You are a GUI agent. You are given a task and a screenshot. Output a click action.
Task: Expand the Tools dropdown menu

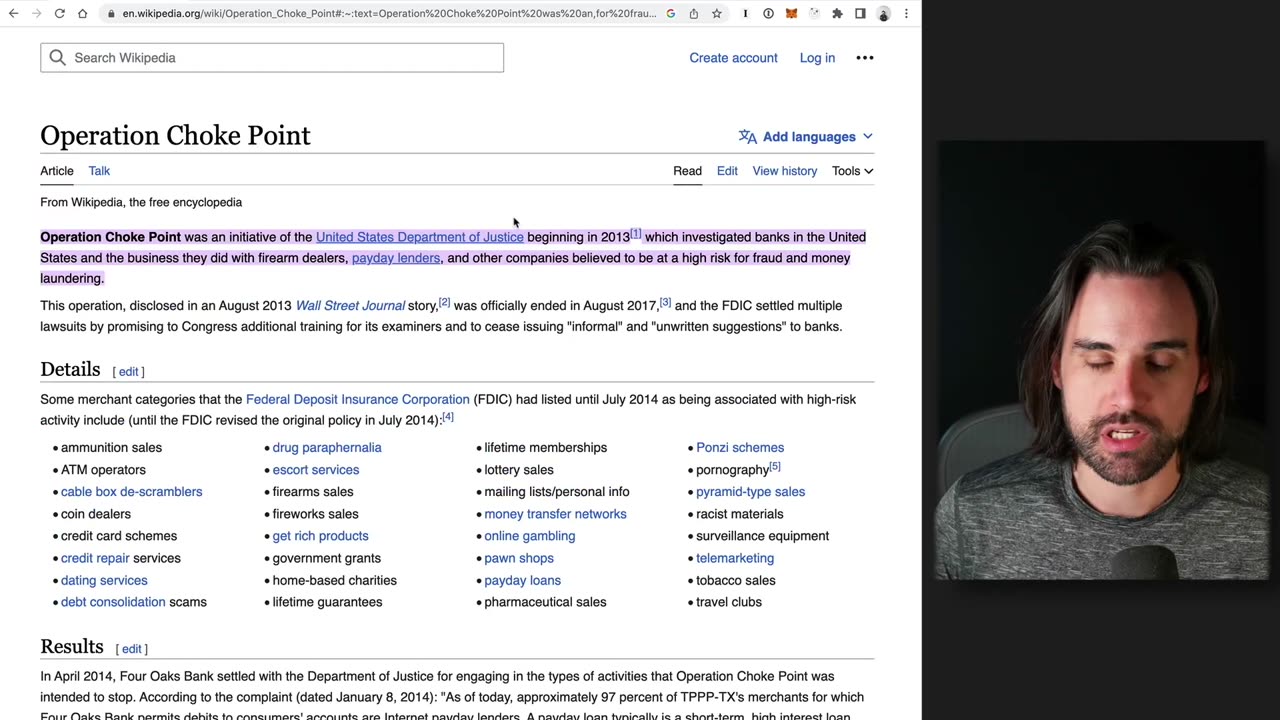point(853,171)
